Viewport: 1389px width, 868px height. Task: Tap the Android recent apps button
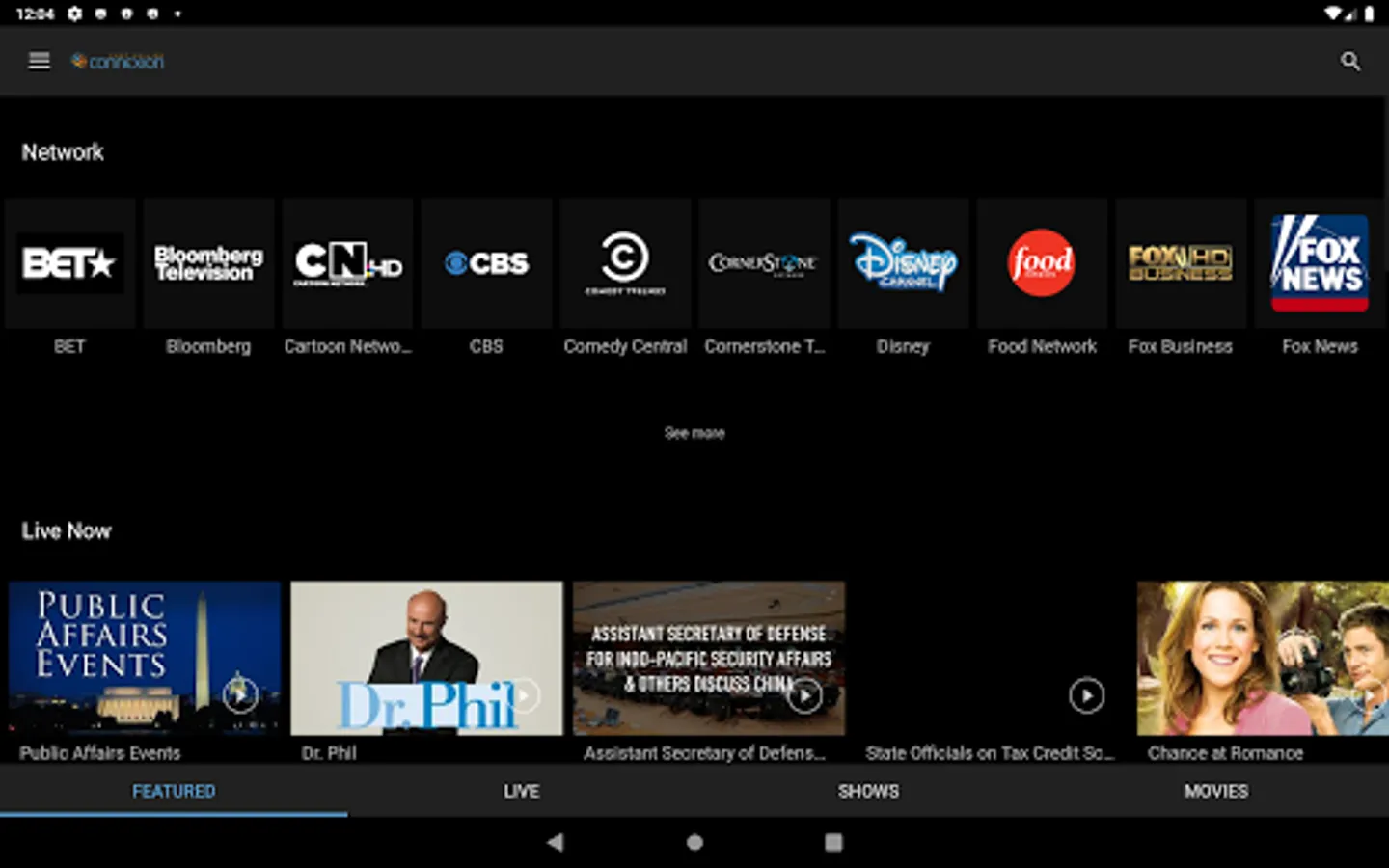[x=833, y=842]
